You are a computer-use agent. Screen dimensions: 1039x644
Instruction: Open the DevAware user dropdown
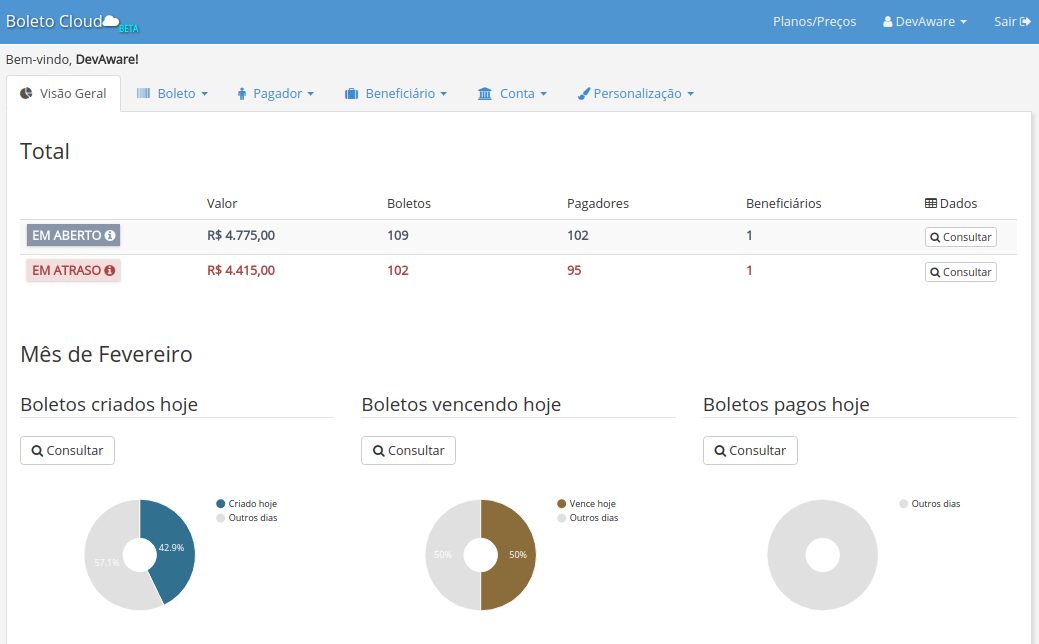924,22
